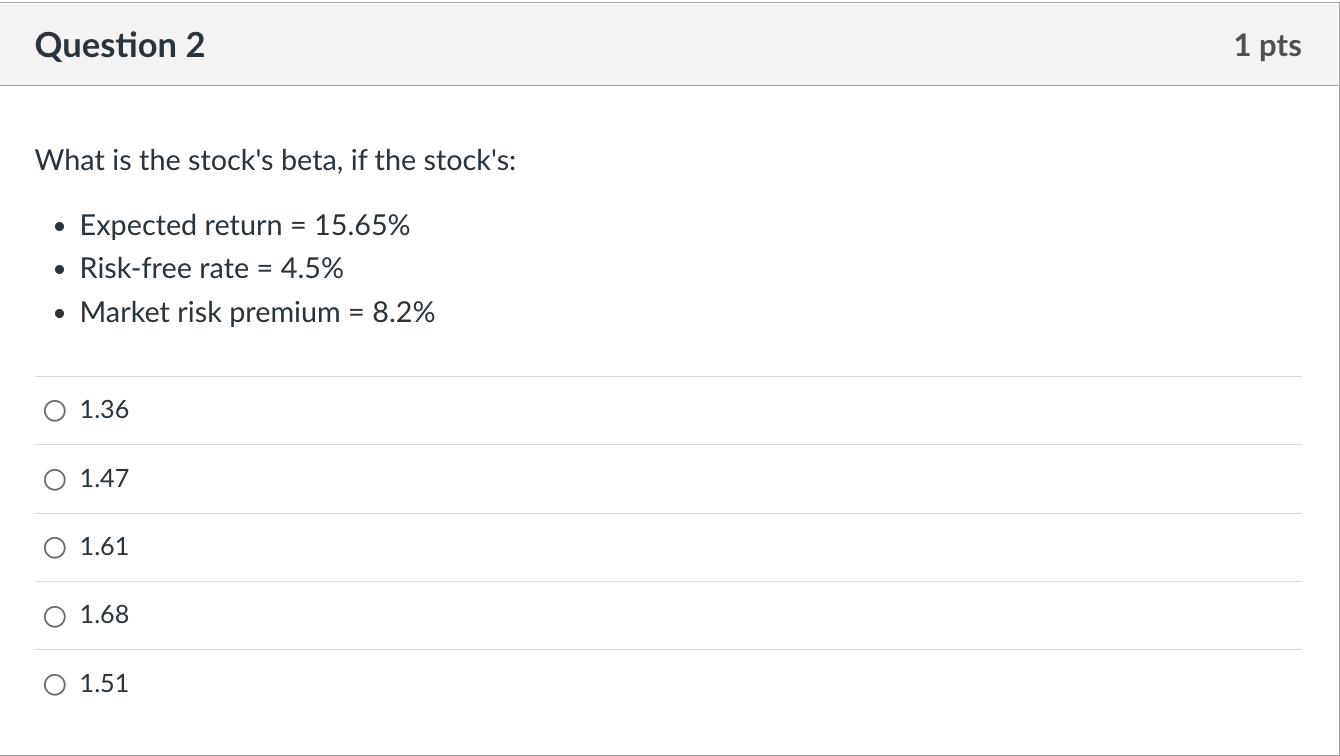Screen dimensions: 1340x756
Task: Pick the radio button for 1.61
Action: 55,548
